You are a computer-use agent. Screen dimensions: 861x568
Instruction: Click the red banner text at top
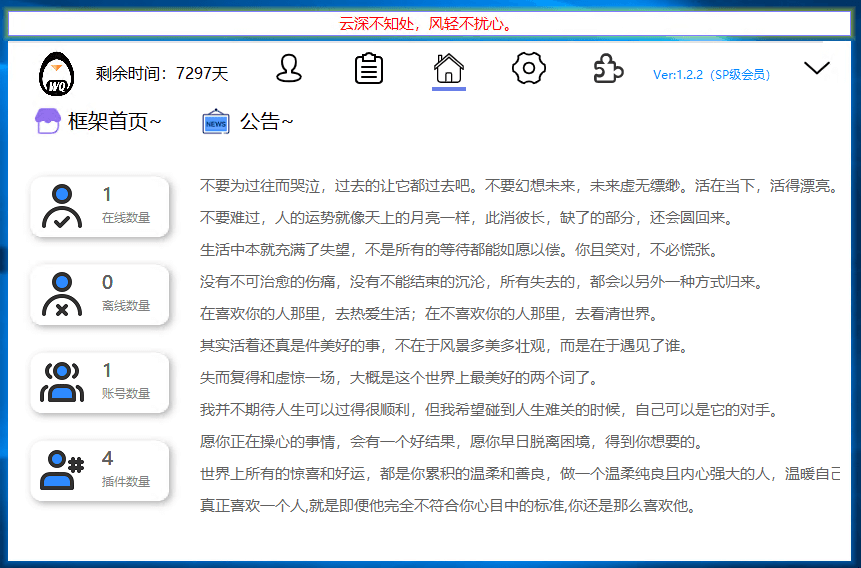pyautogui.click(x=430, y=24)
